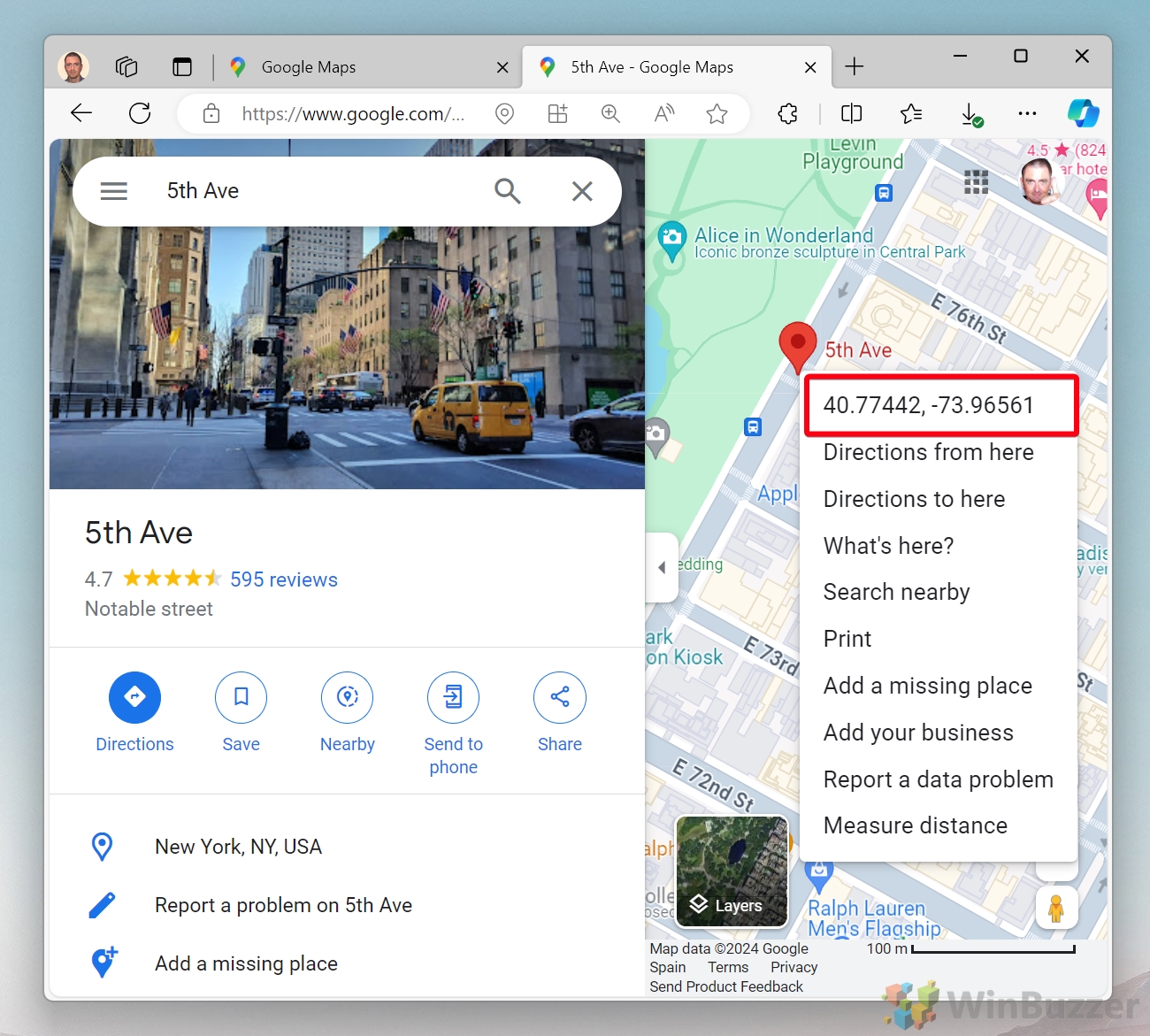Select Measure distance
The image size is (1150, 1036).
pos(939,825)
